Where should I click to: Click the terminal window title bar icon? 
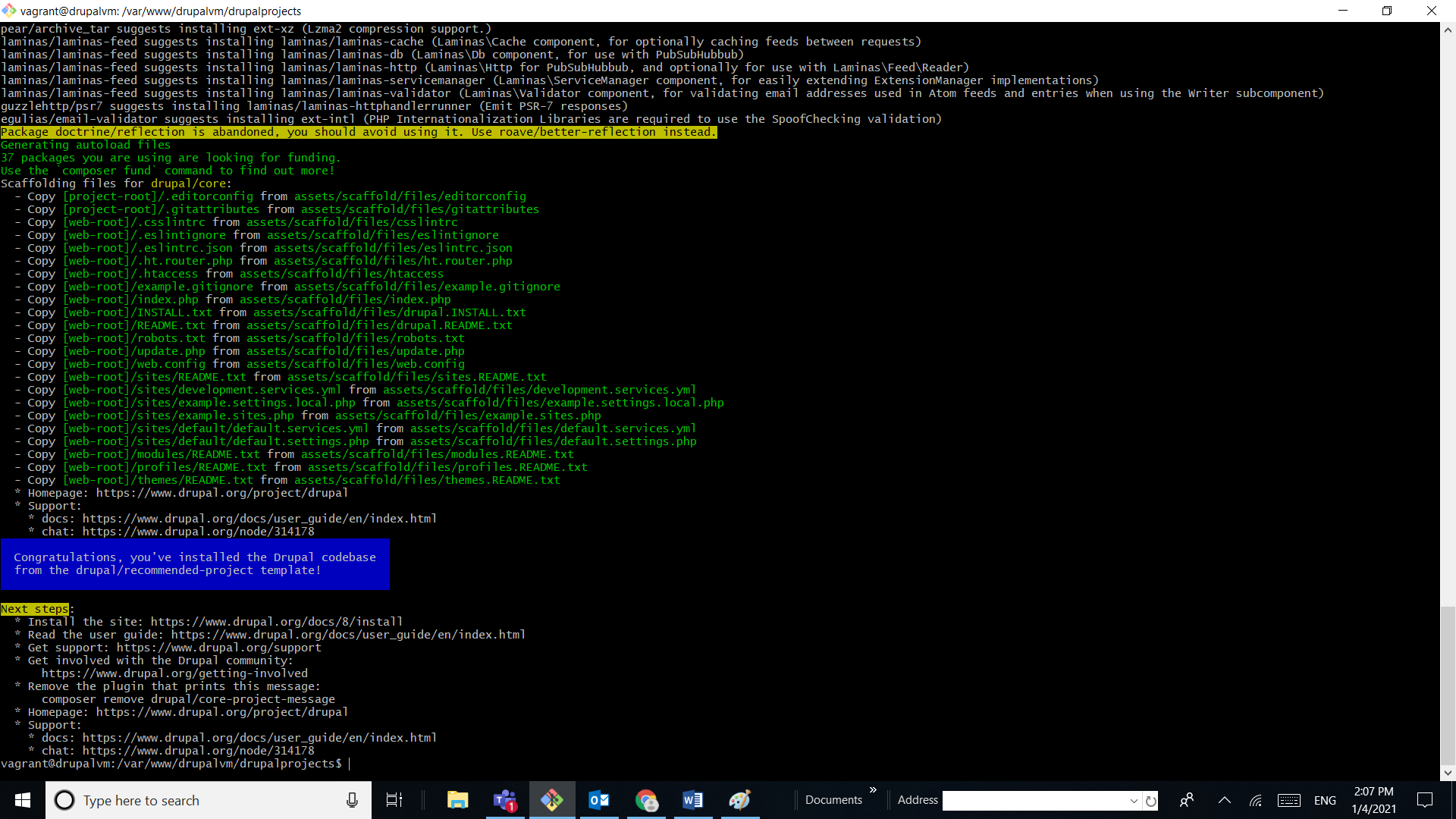pyautogui.click(x=9, y=11)
